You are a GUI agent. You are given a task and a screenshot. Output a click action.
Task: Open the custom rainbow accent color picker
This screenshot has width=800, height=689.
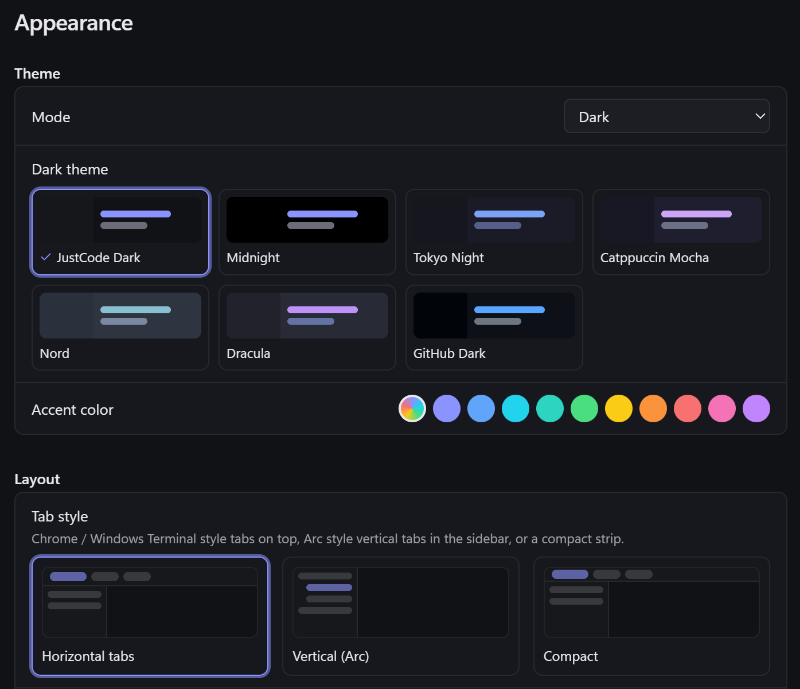pyautogui.click(x=412, y=408)
